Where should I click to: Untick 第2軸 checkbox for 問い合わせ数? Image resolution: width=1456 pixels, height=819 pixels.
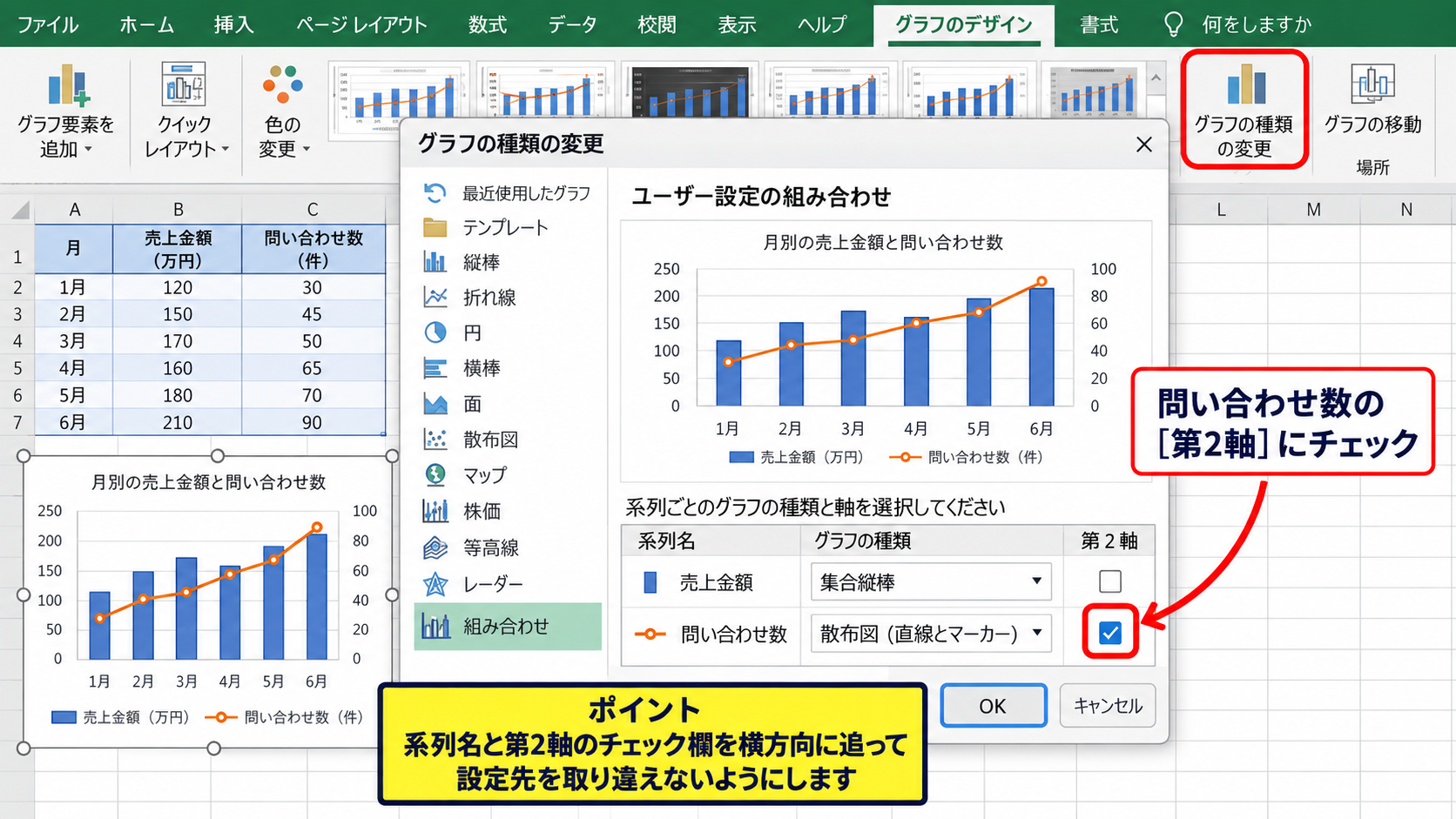pyautogui.click(x=1110, y=633)
